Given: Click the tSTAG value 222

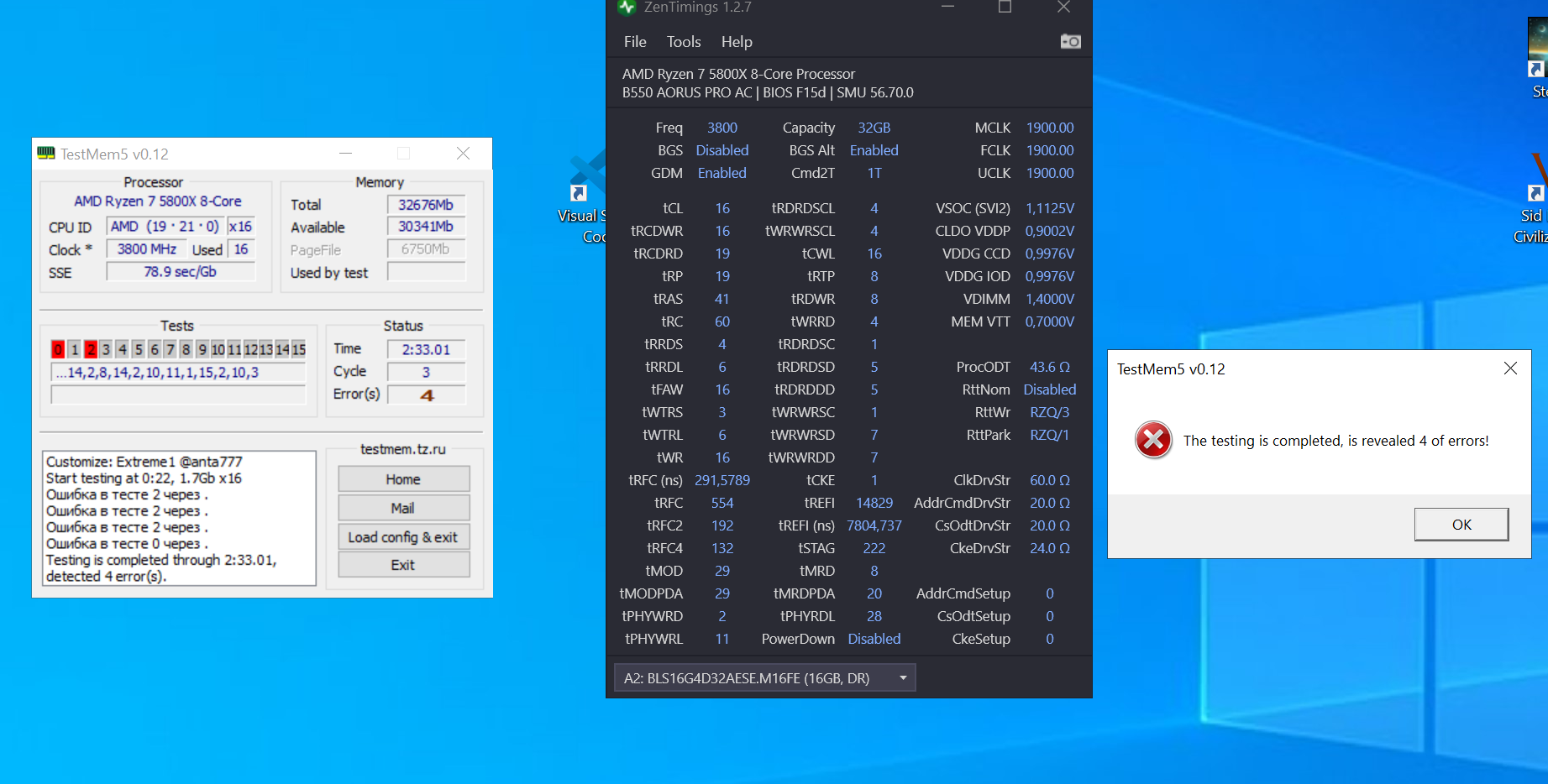Looking at the screenshot, I should pos(874,548).
